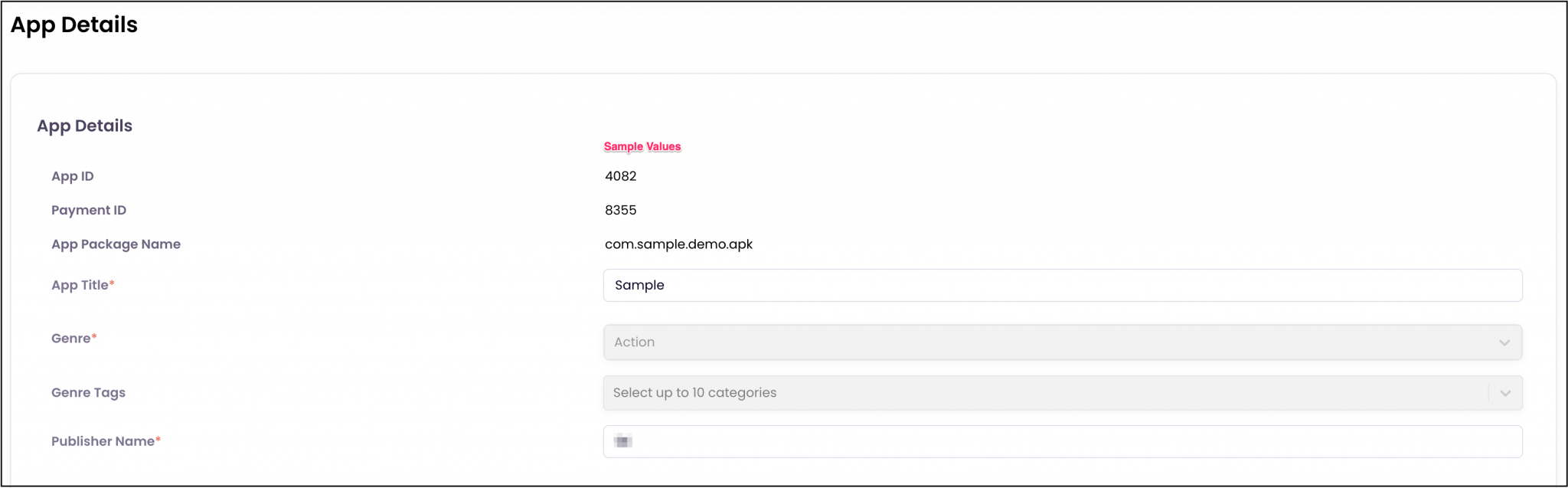The image size is (1568, 488).
Task: Click the Genre label with asterisk
Action: [x=73, y=338]
